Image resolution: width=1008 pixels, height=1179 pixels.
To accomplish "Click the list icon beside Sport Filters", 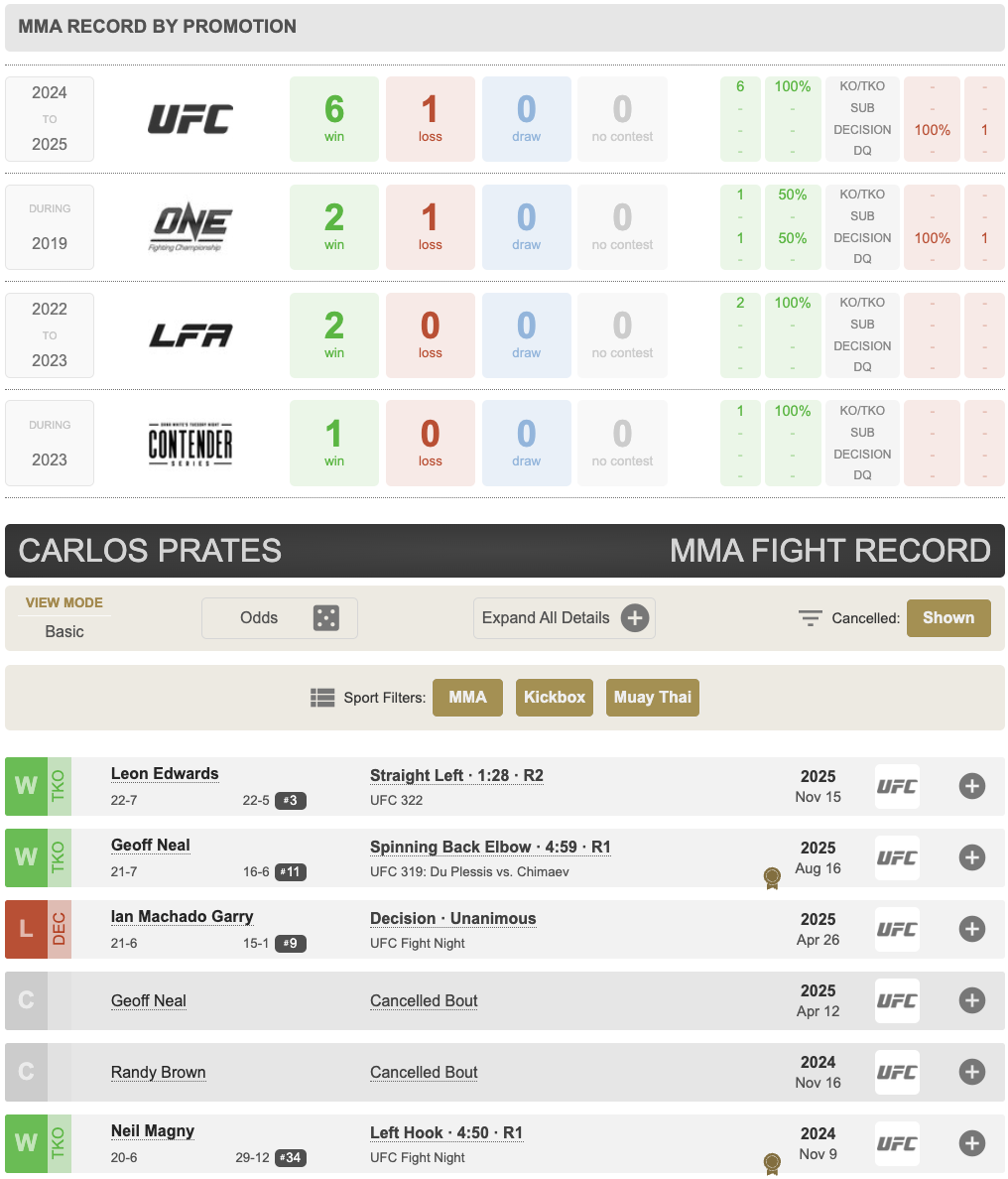I will pyautogui.click(x=322, y=698).
